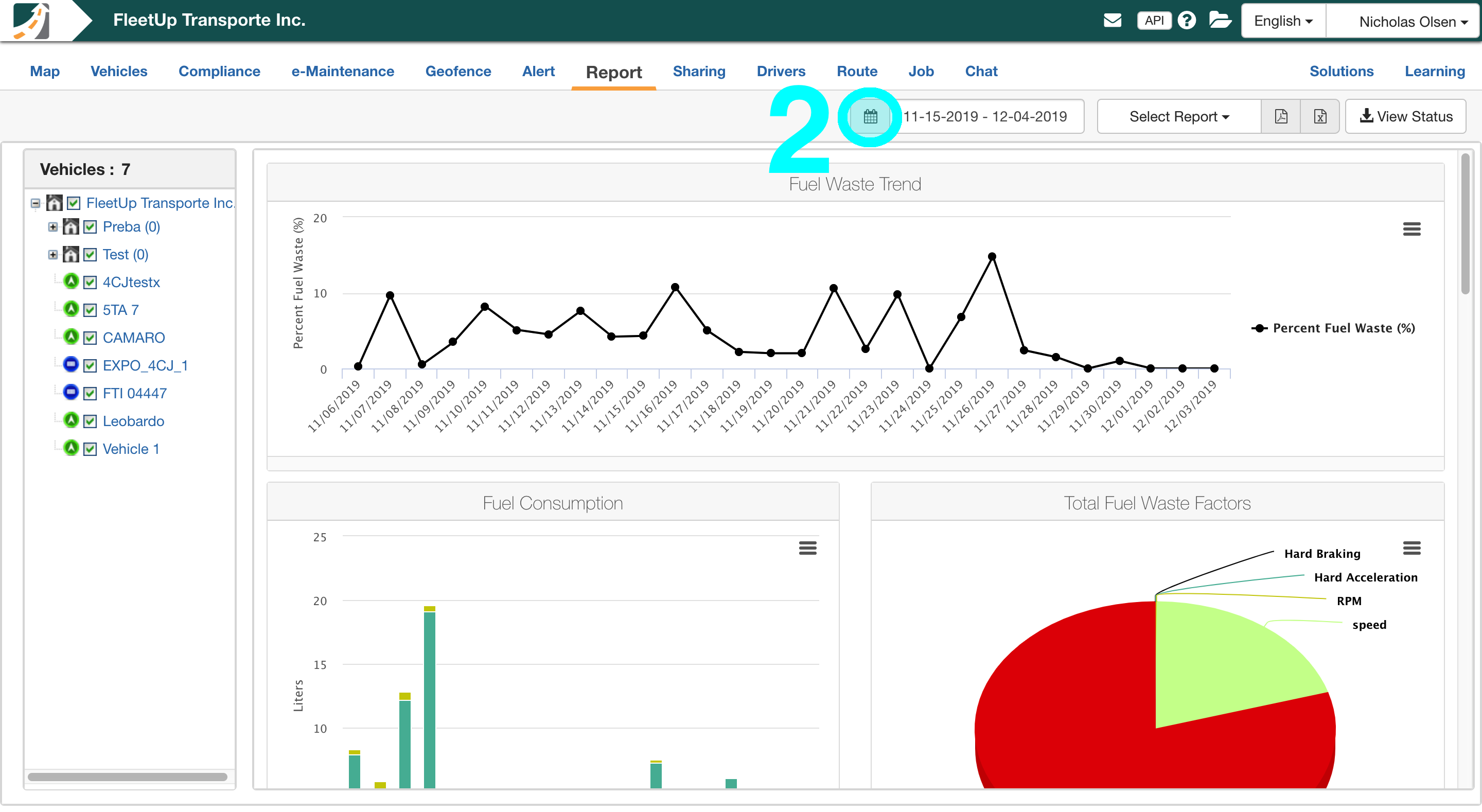
Task: Open Fuel Consumption chart hamburger menu
Action: click(x=808, y=548)
